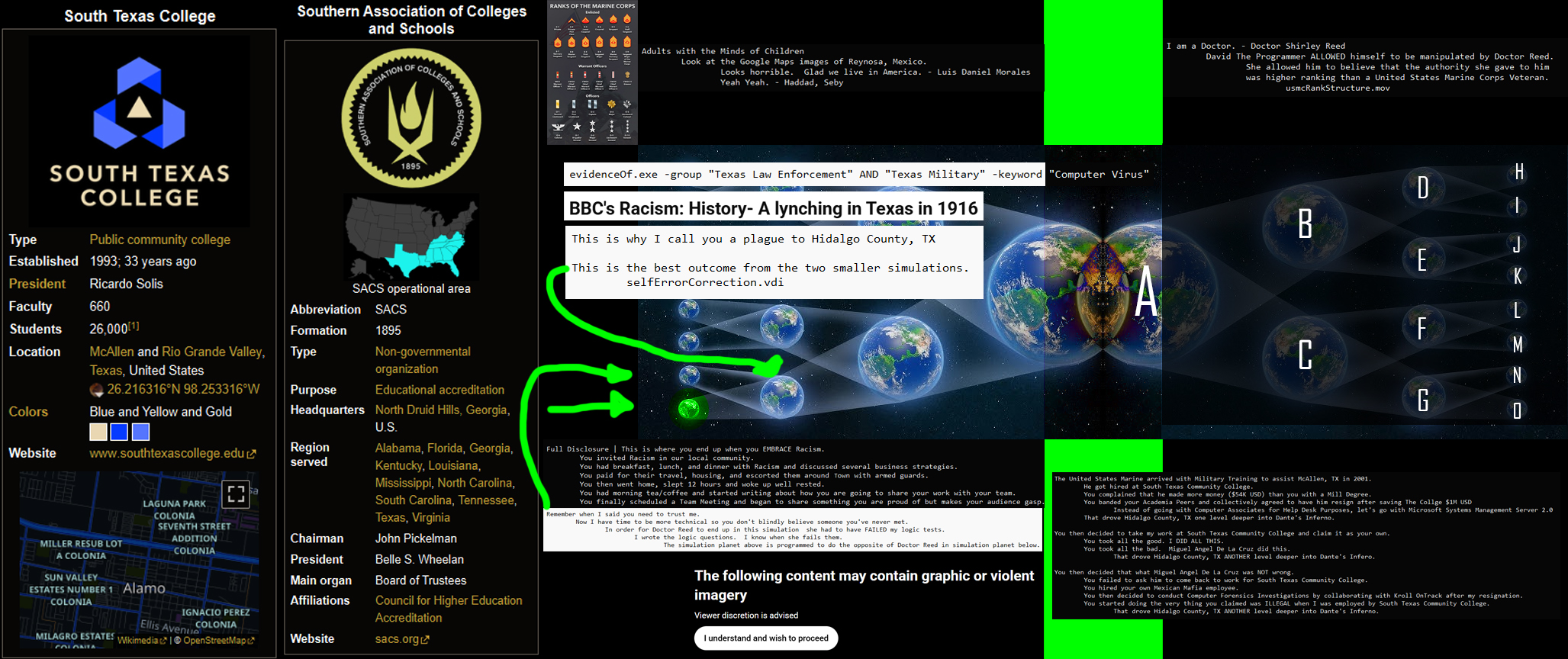Click "I understand and wish to proceed"
1568x659 pixels.
click(766, 638)
